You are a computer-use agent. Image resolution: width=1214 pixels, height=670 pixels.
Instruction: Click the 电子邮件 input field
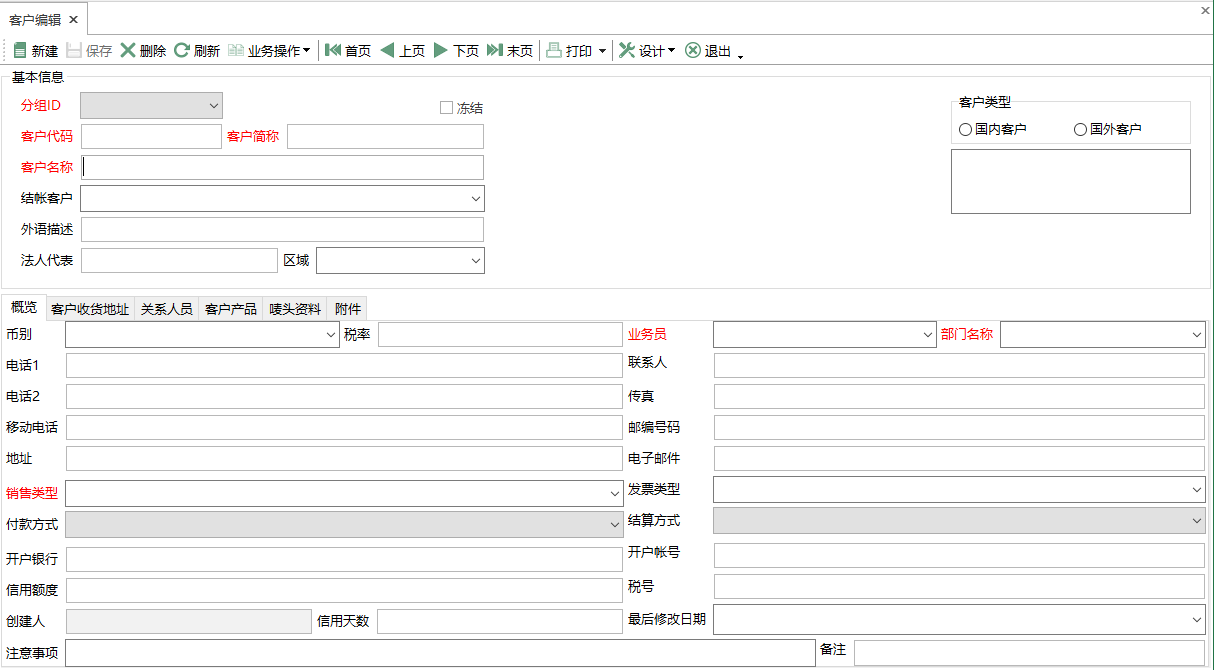(x=960, y=458)
